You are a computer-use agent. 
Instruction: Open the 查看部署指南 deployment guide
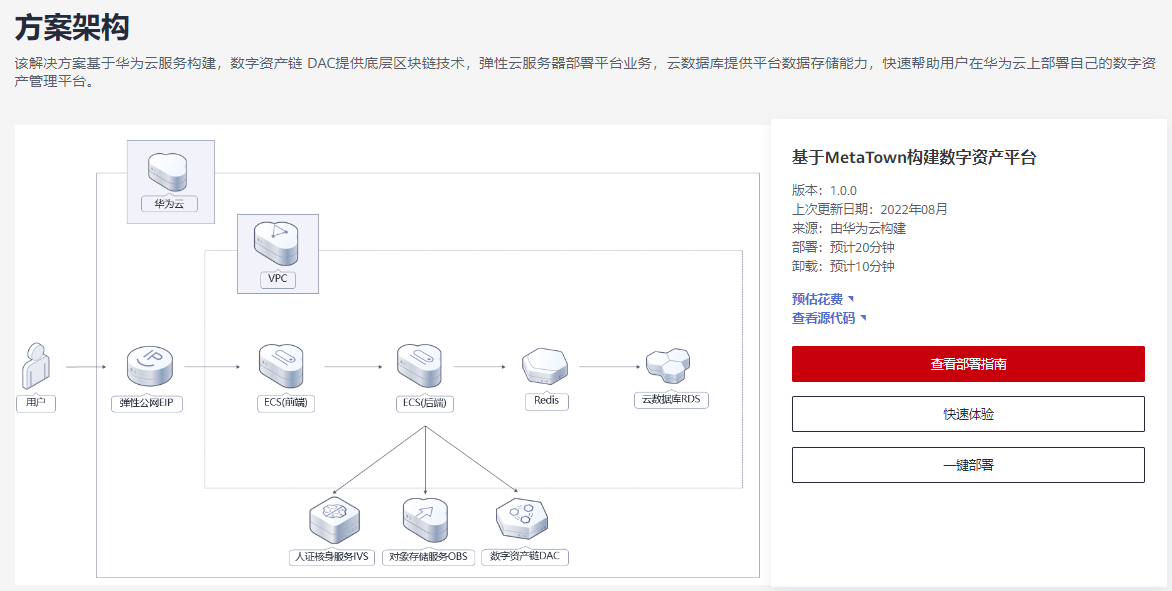tap(967, 364)
